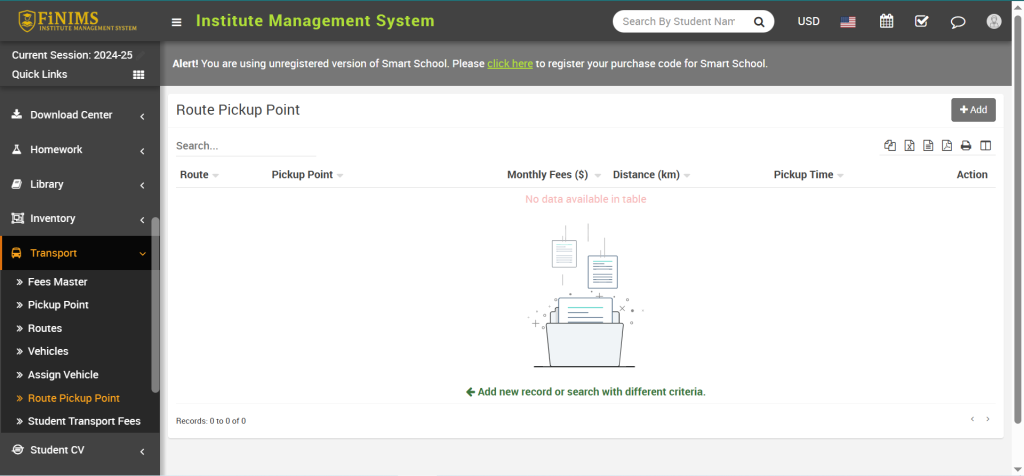
Task: Open the calendar icon in header
Action: click(x=886, y=21)
